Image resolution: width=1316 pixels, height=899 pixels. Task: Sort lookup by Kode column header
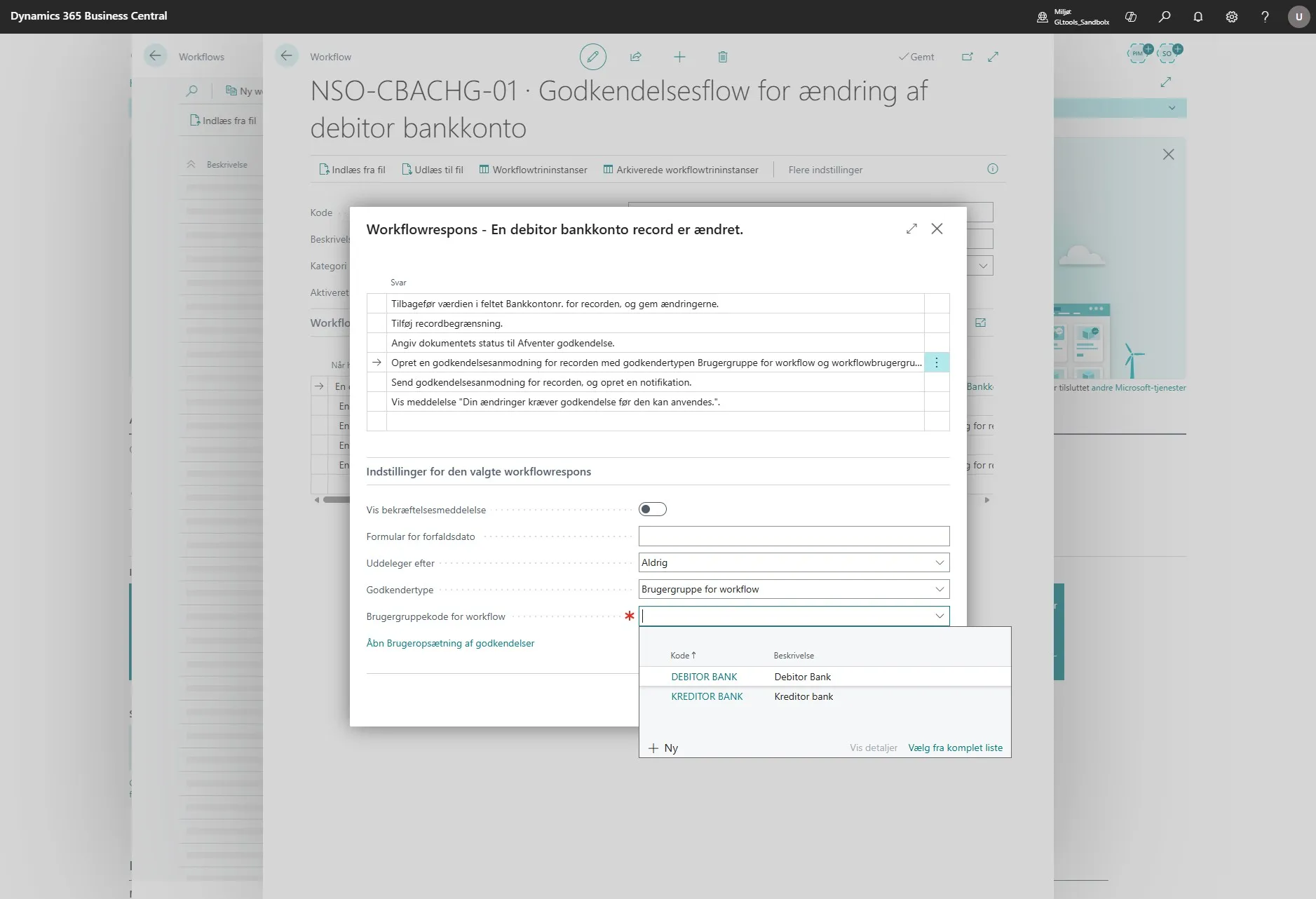coord(683,656)
